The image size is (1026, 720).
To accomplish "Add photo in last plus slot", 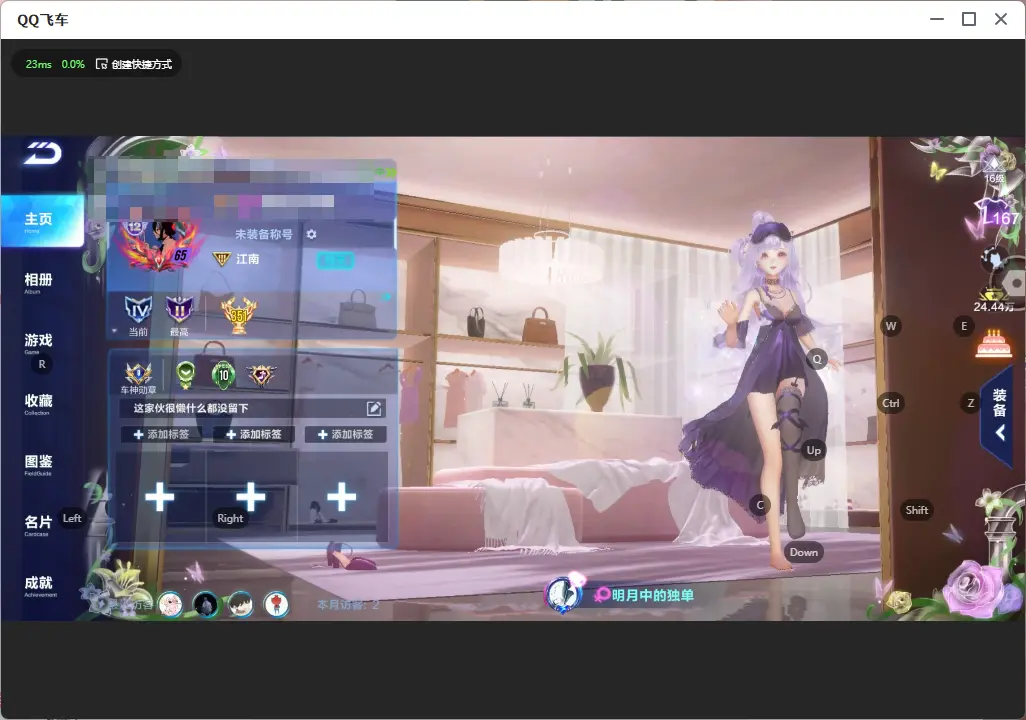I will point(342,497).
